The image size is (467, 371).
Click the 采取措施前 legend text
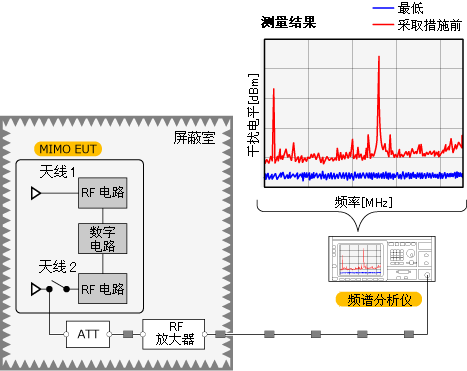[x=430, y=25]
